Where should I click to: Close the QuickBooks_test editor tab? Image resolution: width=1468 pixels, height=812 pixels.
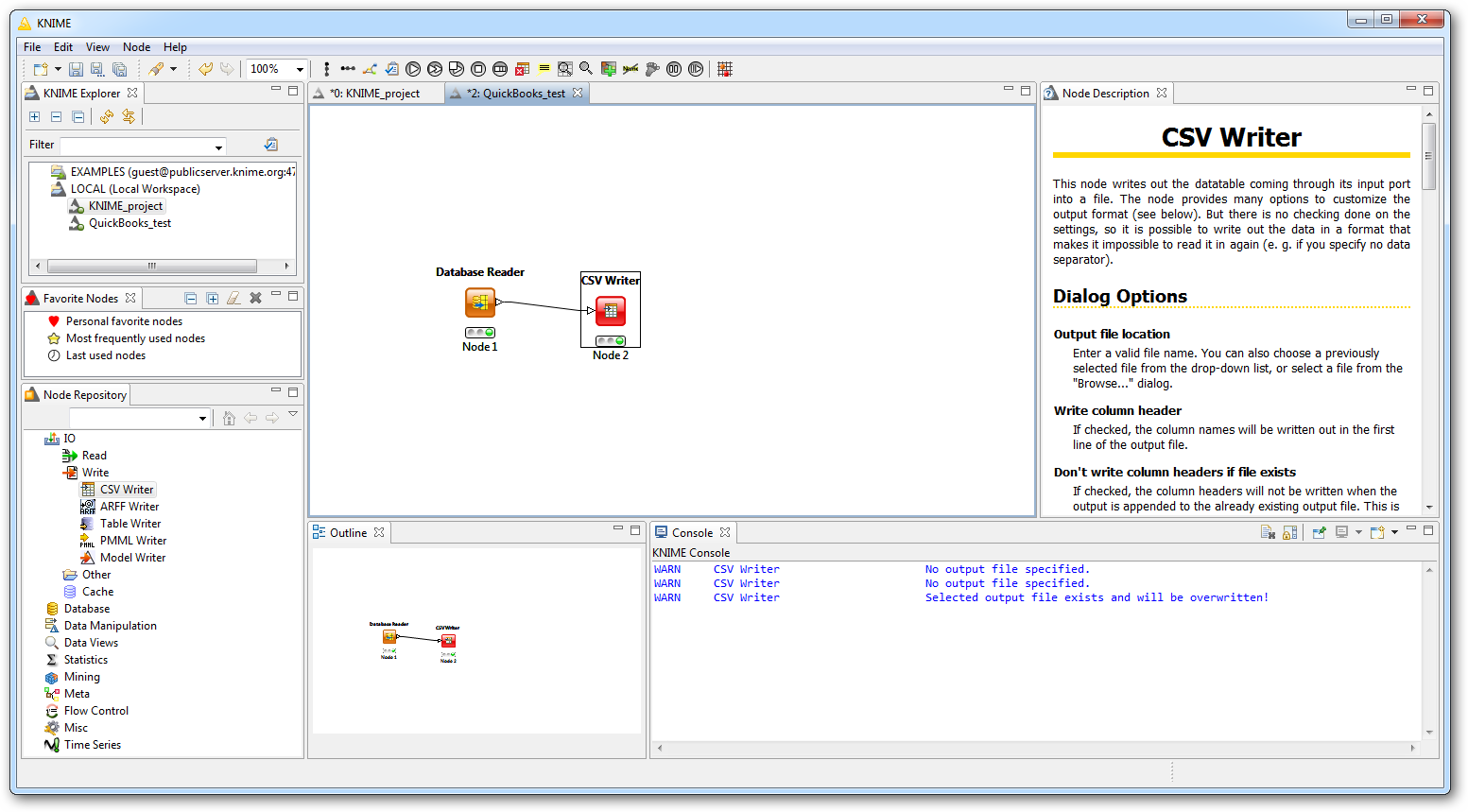[x=578, y=93]
